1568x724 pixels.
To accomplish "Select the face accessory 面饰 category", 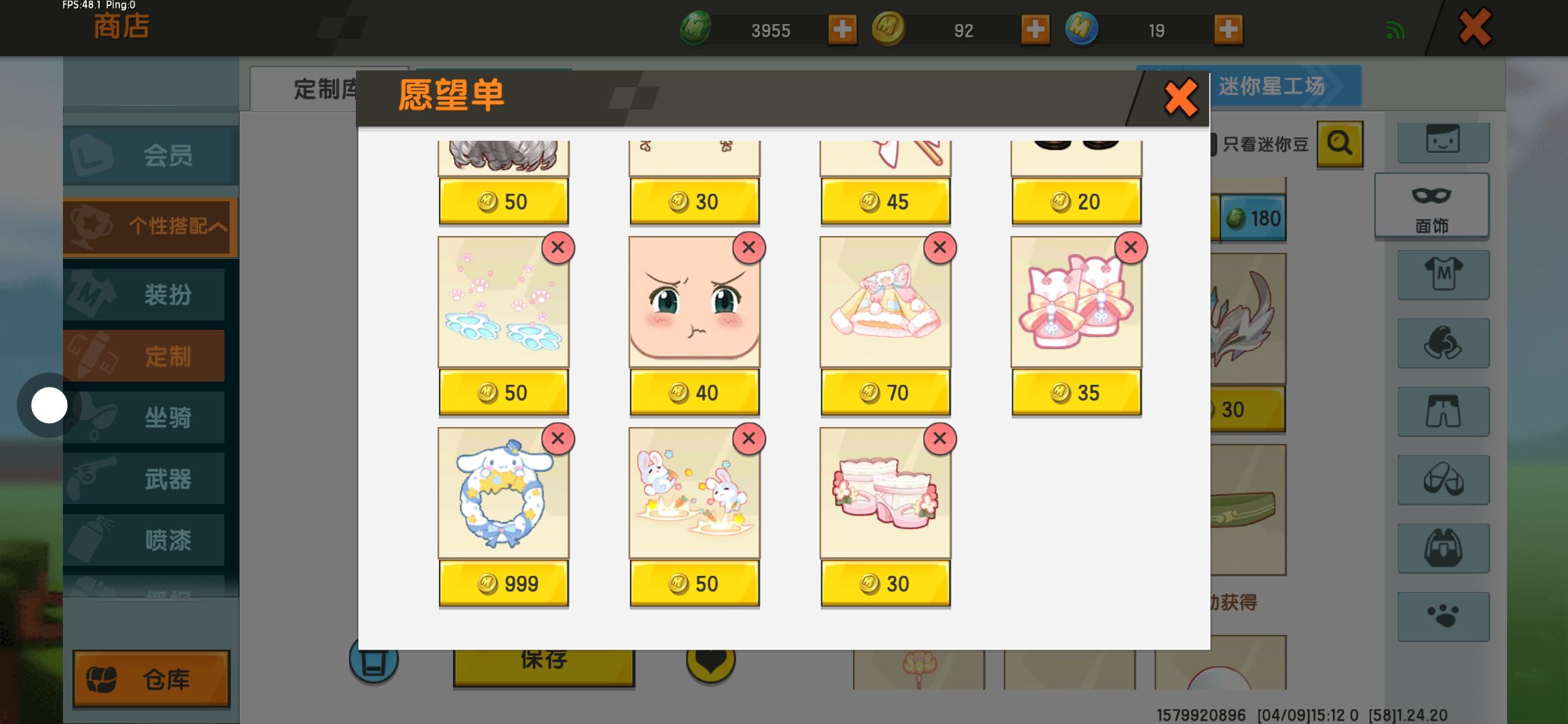I will tap(1432, 206).
